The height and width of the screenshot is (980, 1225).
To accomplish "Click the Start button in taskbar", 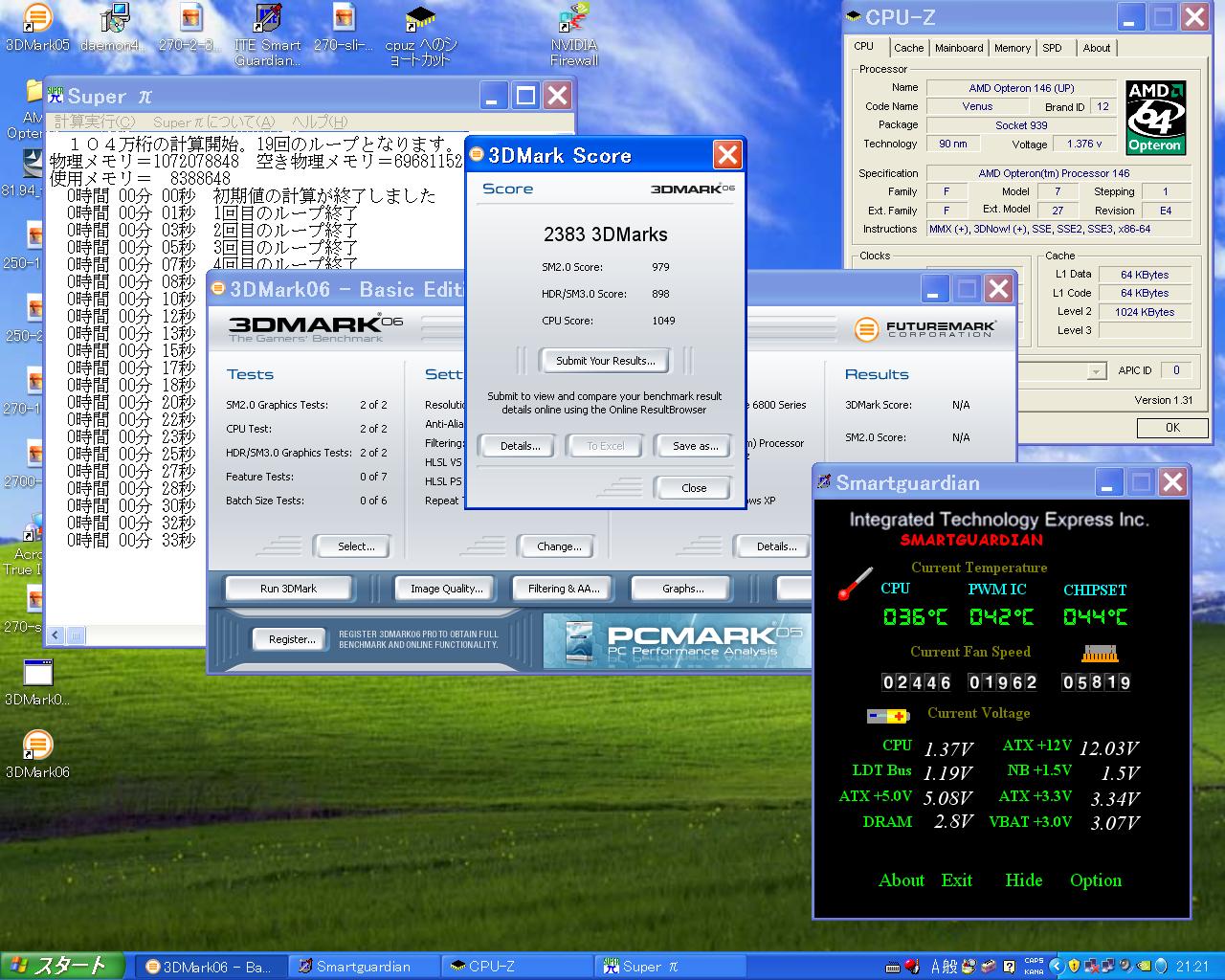I will [62, 966].
